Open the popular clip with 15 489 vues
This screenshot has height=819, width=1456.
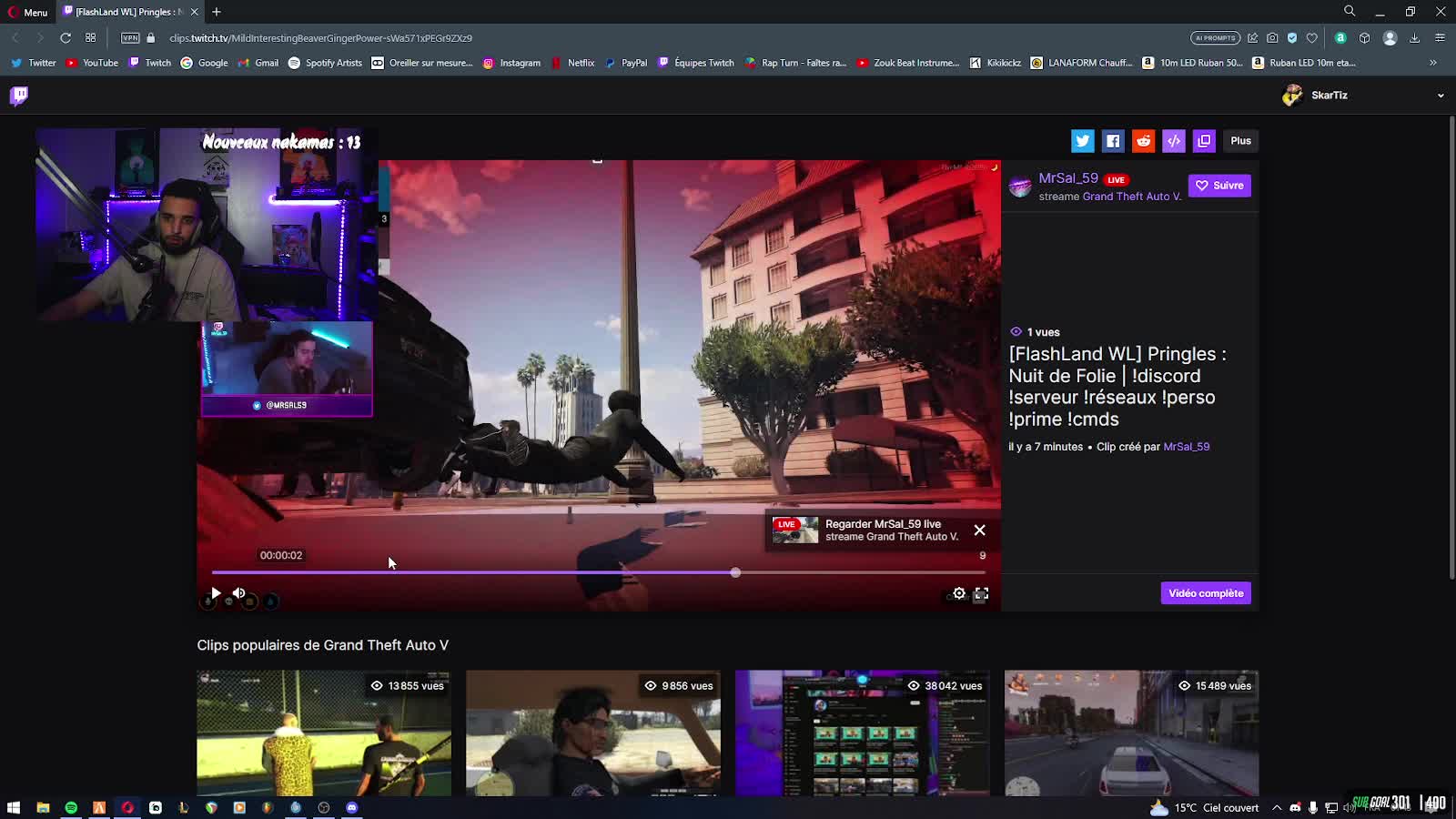1131,733
